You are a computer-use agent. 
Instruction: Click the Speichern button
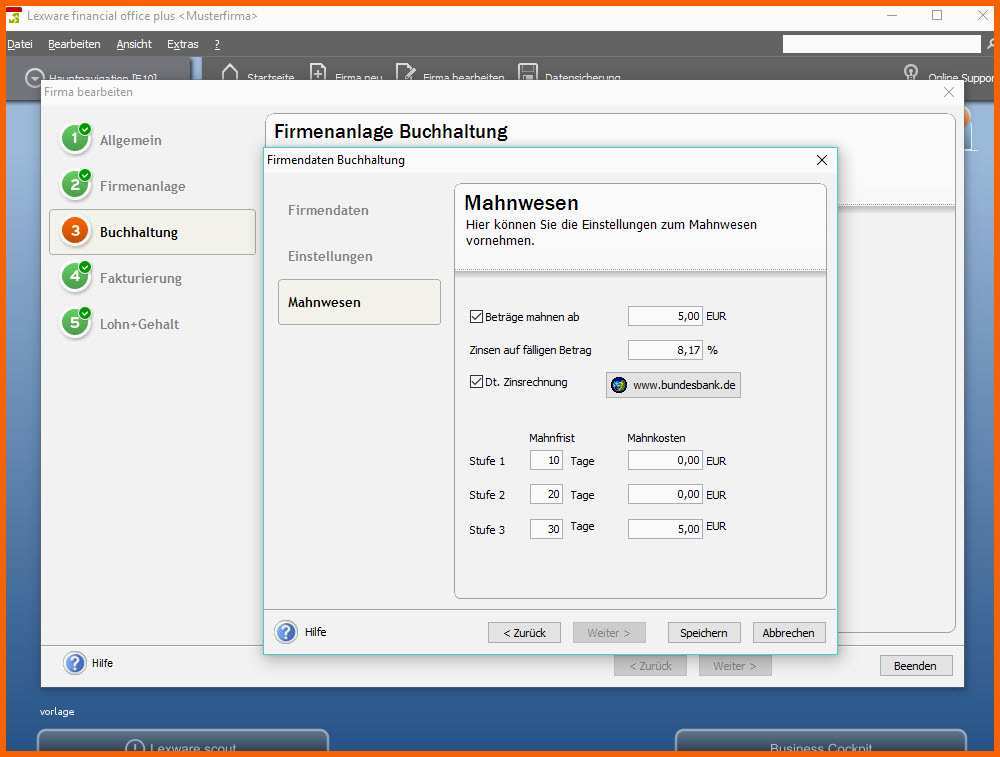click(x=703, y=633)
